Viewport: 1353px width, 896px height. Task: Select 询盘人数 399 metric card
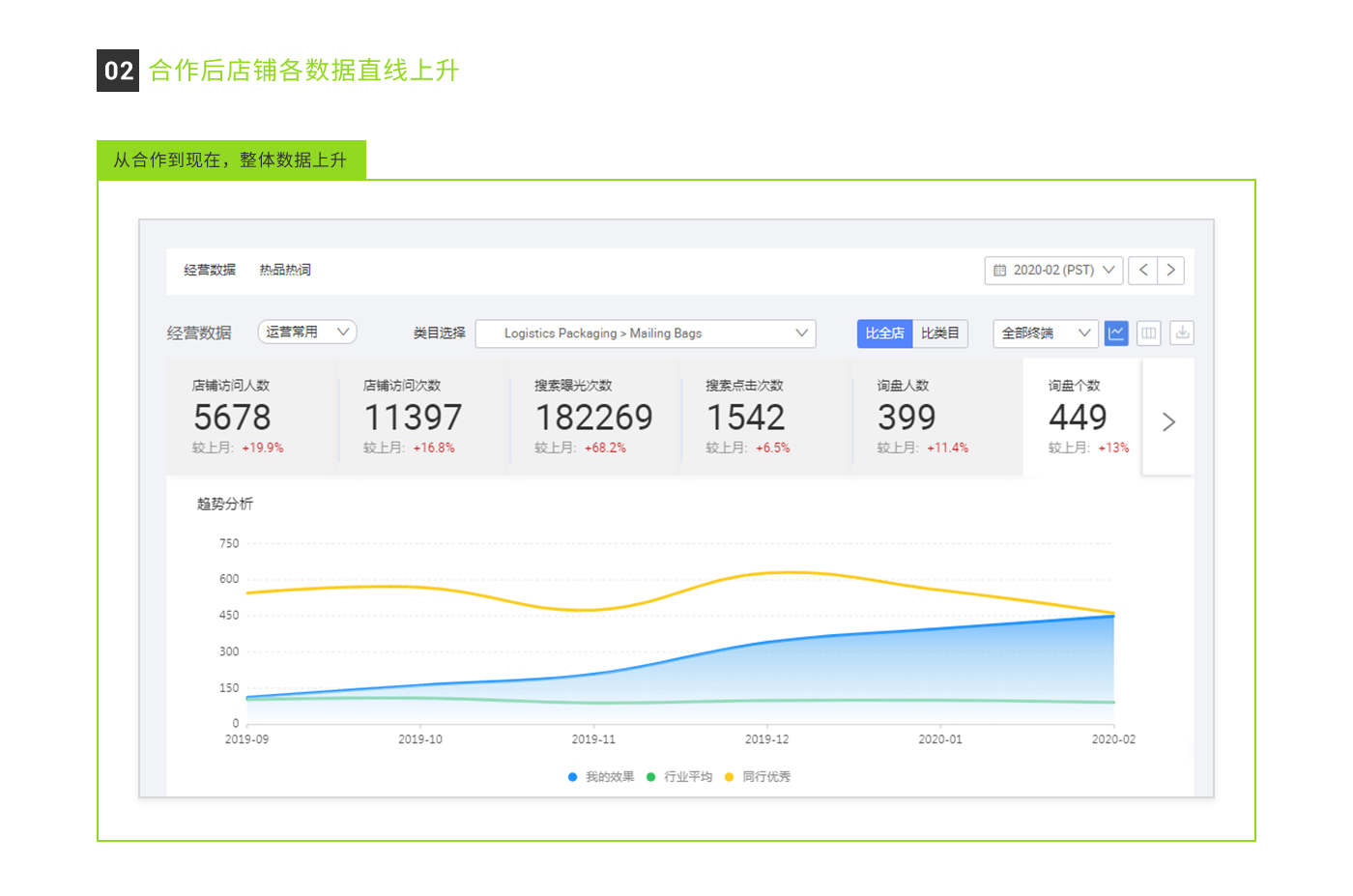tap(937, 417)
